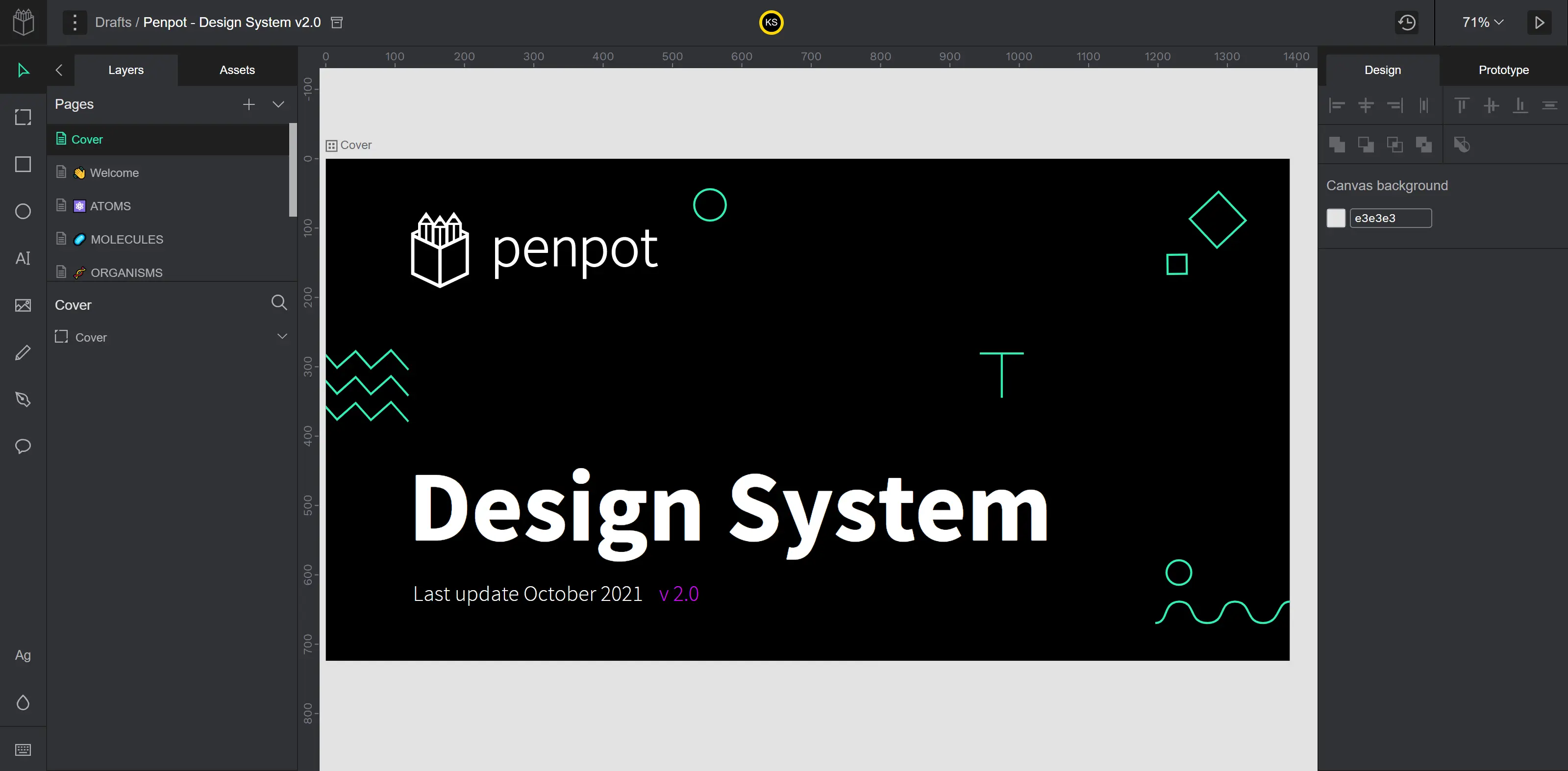This screenshot has height=771, width=1568.
Task: Select the Rectangle tool
Action: 23,164
